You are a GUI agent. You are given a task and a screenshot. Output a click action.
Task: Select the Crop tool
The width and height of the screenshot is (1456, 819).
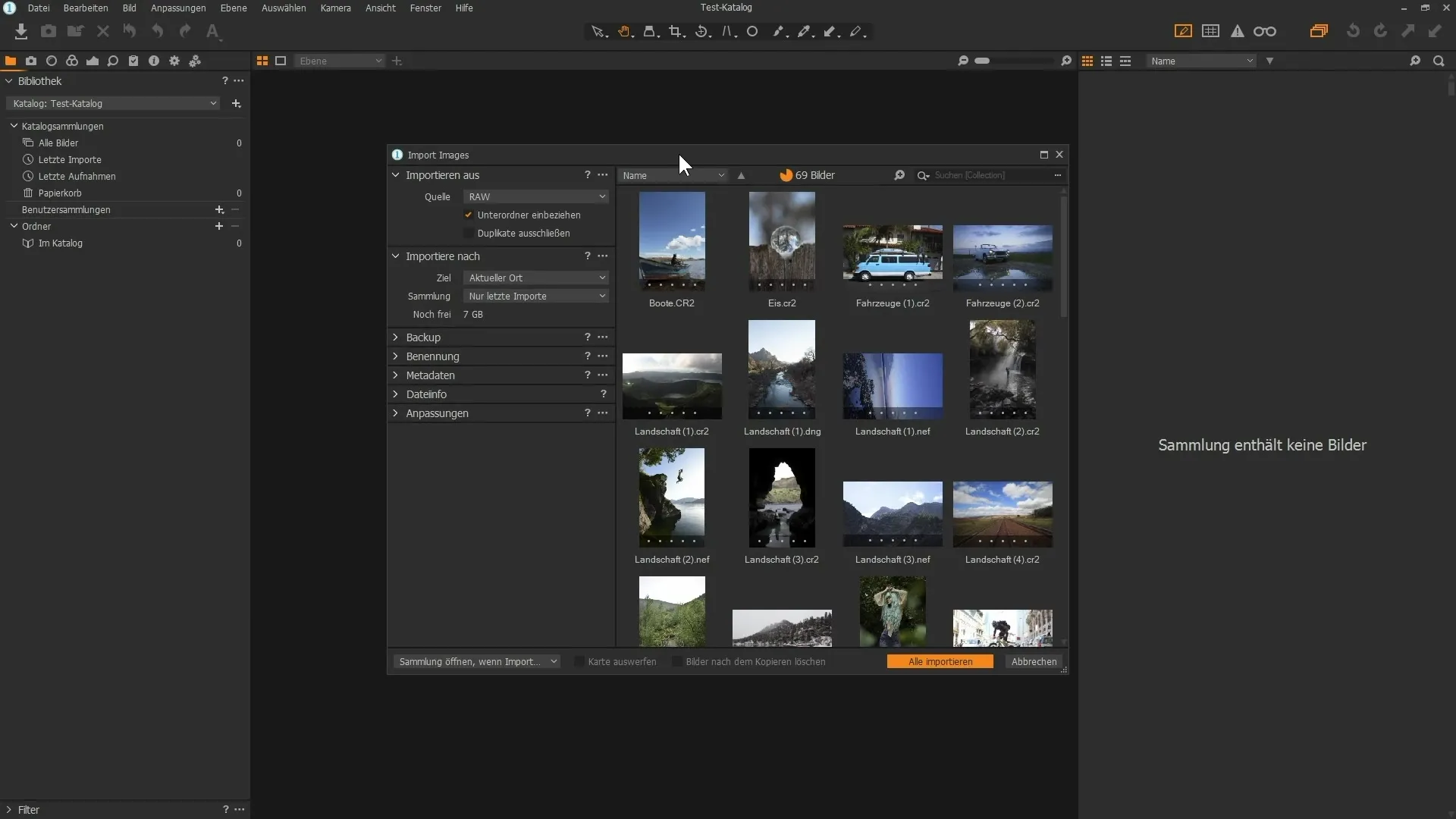pos(676,31)
